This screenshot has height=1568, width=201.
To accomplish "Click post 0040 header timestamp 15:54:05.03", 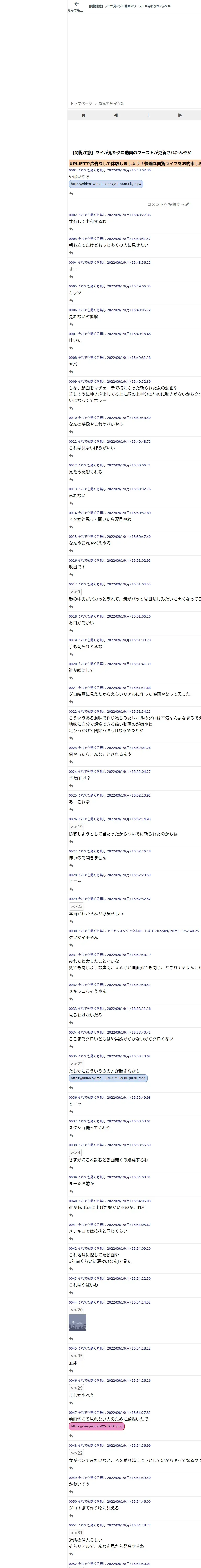I will 129,1201.
